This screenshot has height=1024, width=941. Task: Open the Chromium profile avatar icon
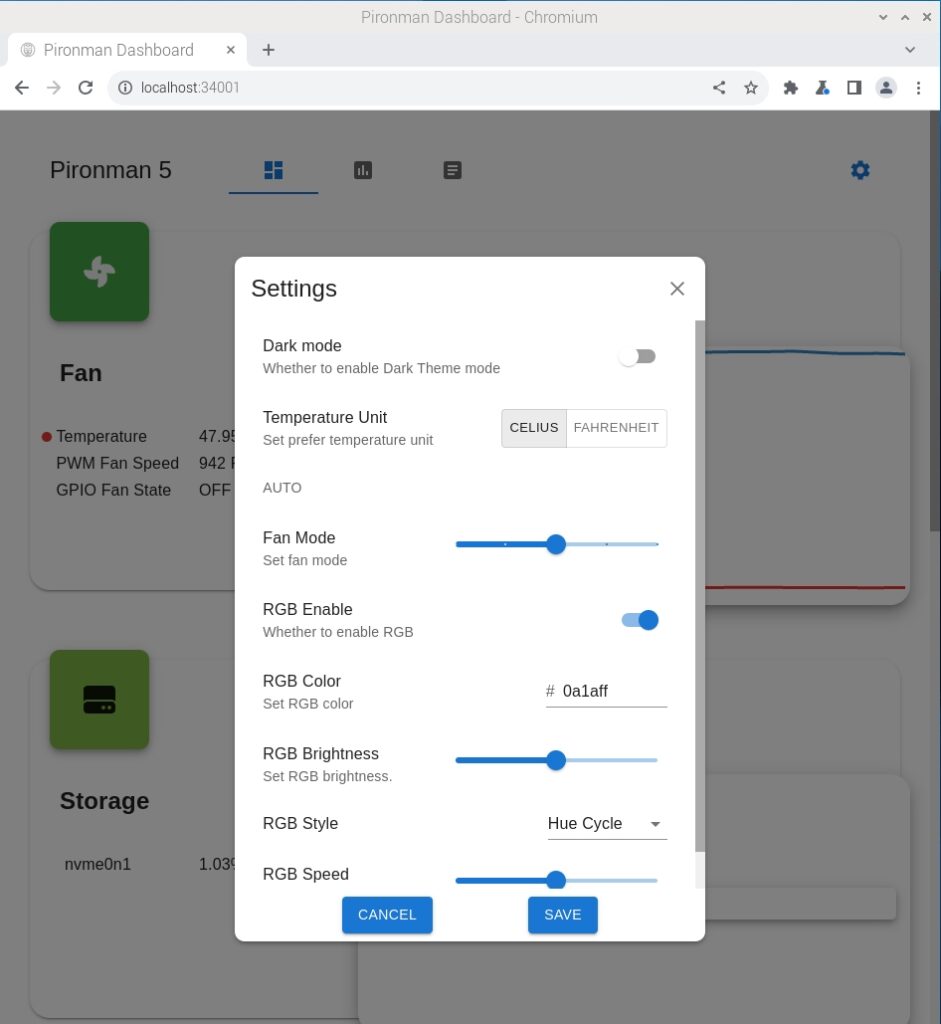pos(886,88)
